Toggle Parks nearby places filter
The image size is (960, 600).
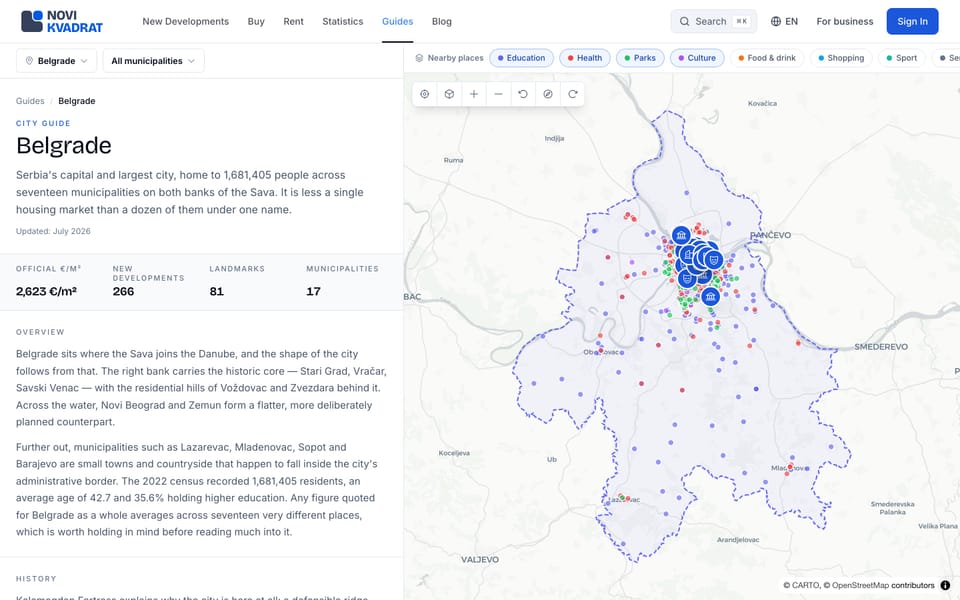point(640,58)
